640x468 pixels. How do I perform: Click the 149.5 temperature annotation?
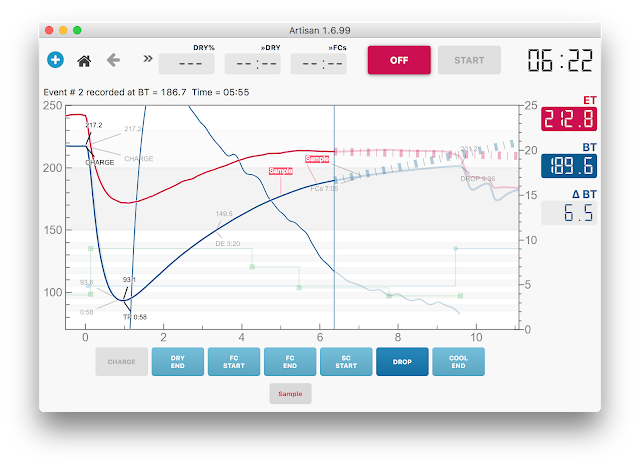tap(224, 213)
